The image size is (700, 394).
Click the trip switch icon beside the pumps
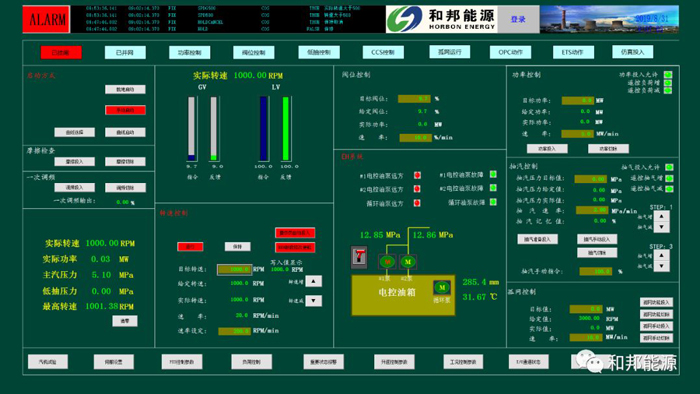pyautogui.click(x=359, y=257)
